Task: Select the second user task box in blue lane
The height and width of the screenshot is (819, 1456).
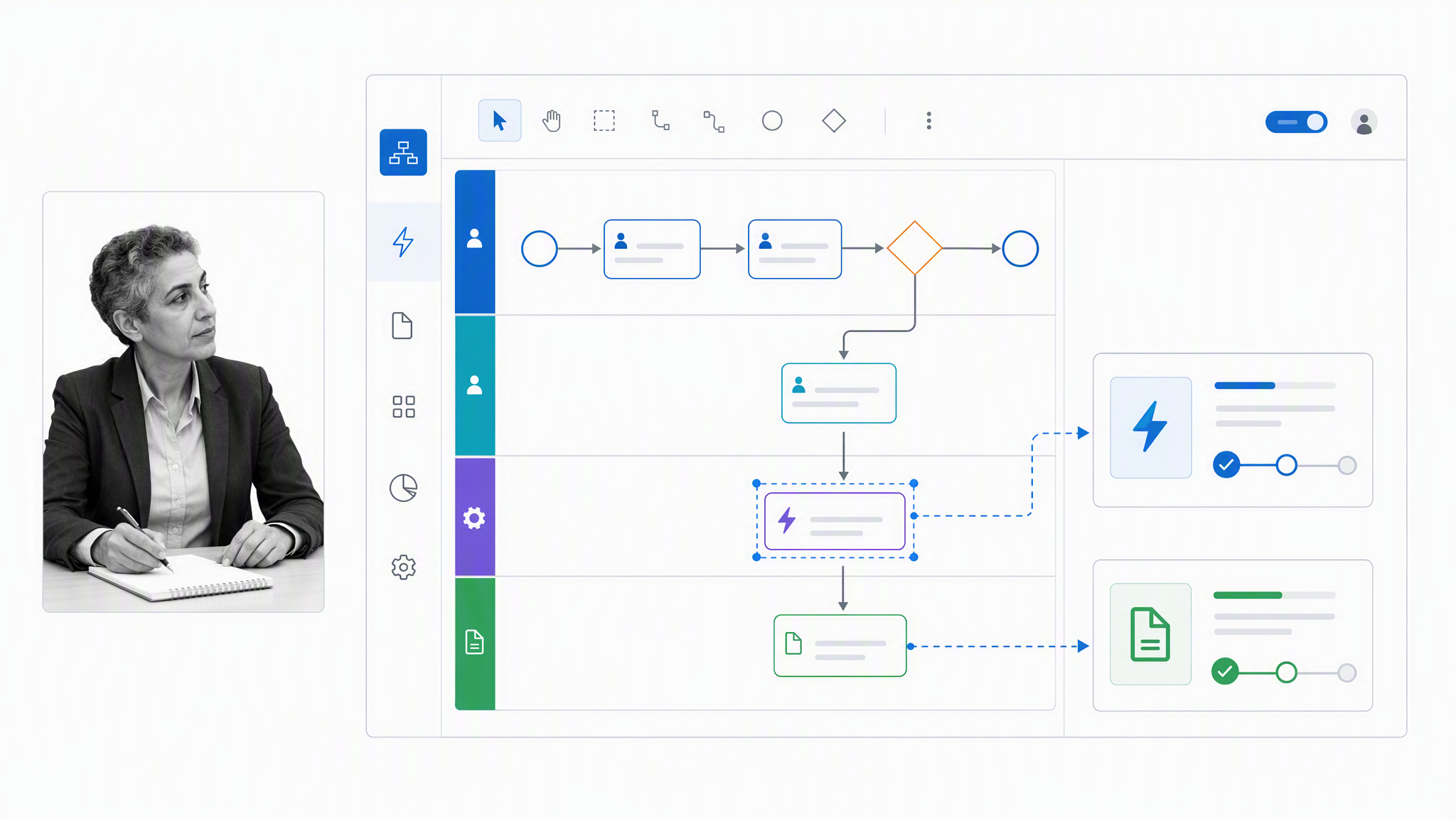Action: click(795, 249)
